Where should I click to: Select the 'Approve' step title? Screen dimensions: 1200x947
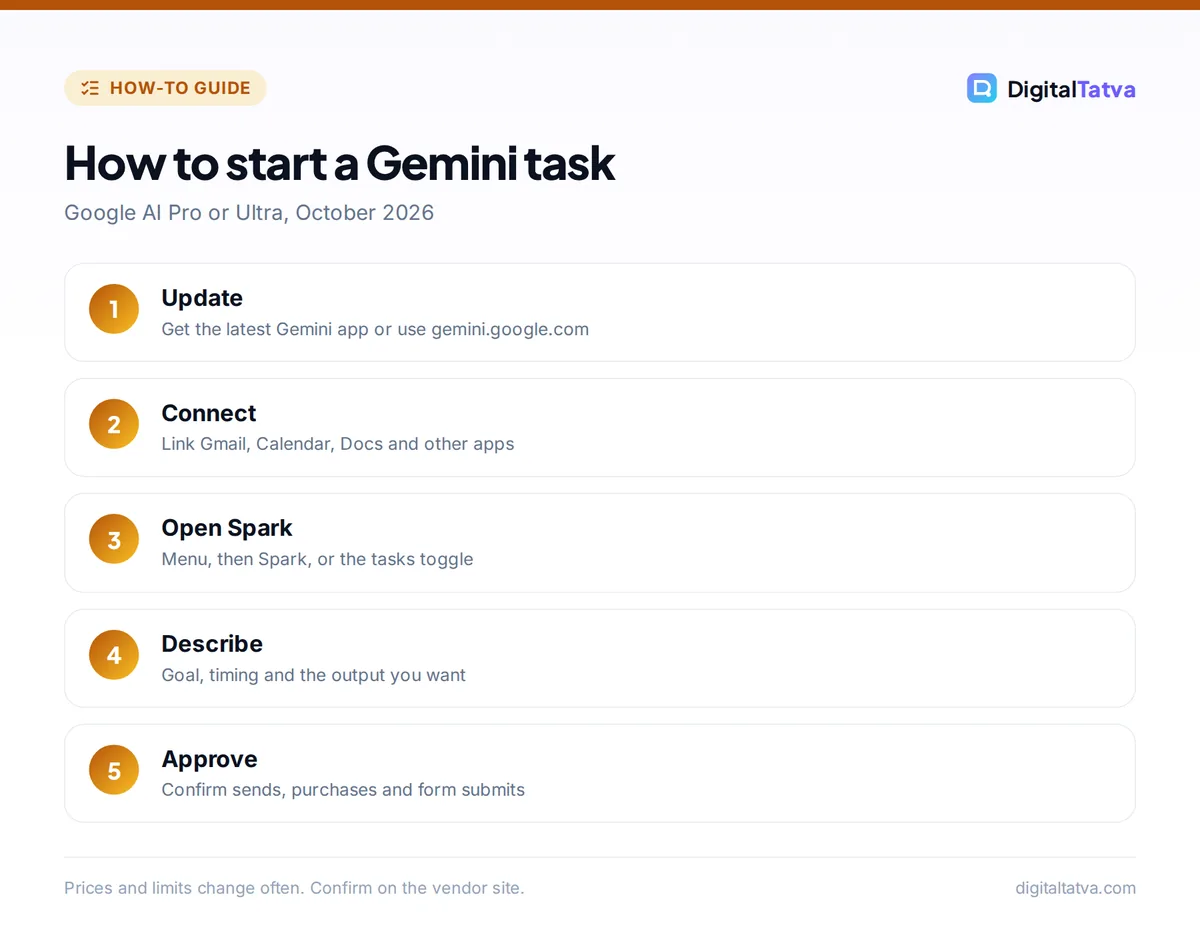[210, 759]
